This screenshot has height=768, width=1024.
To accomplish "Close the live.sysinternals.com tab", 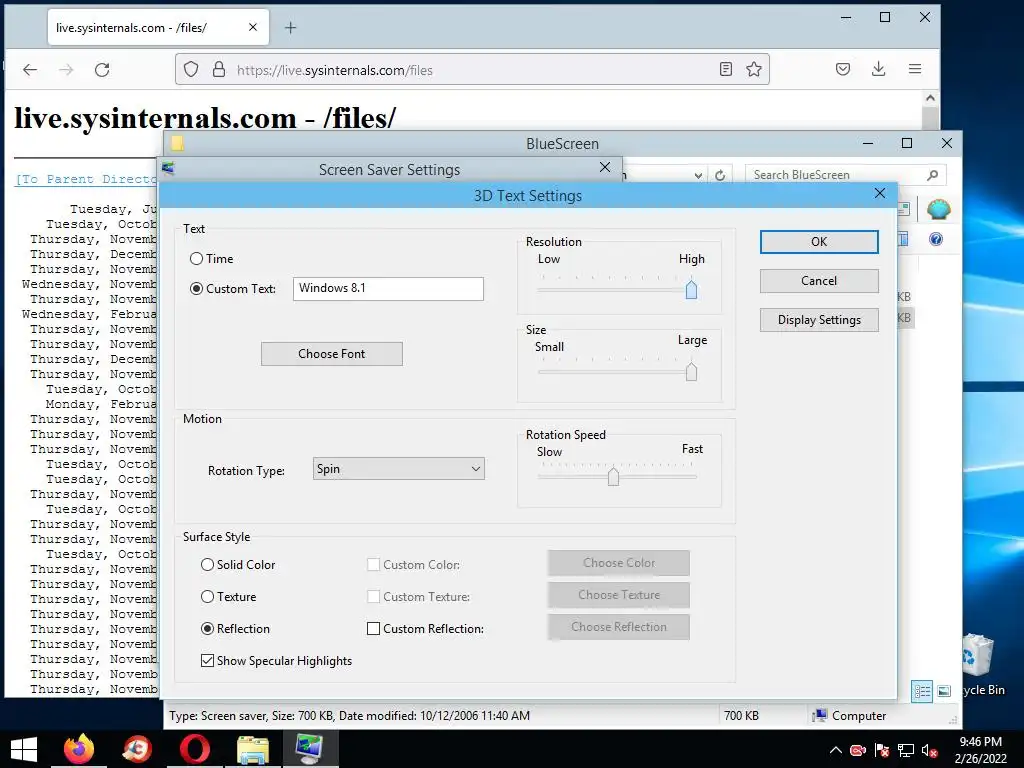I will click(253, 27).
